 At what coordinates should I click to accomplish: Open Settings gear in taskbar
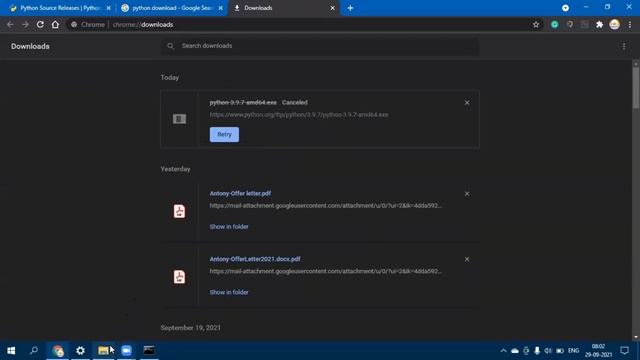(80, 351)
